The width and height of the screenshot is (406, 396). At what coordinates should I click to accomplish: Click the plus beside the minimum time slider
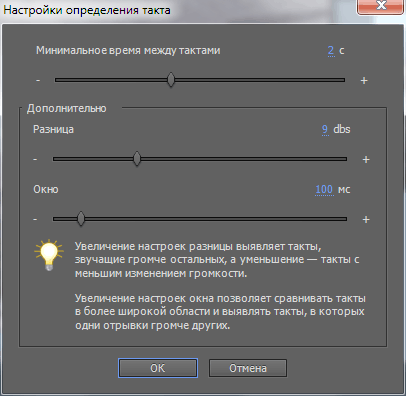point(364,80)
